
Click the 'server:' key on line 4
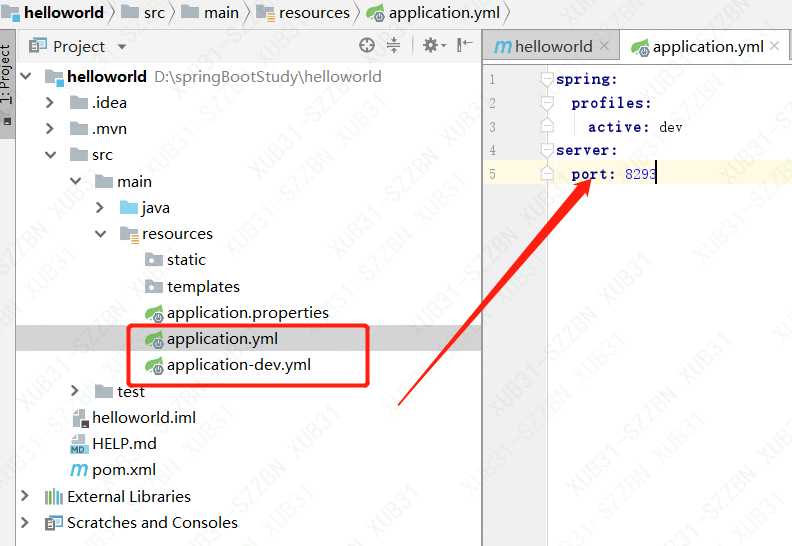(x=586, y=150)
